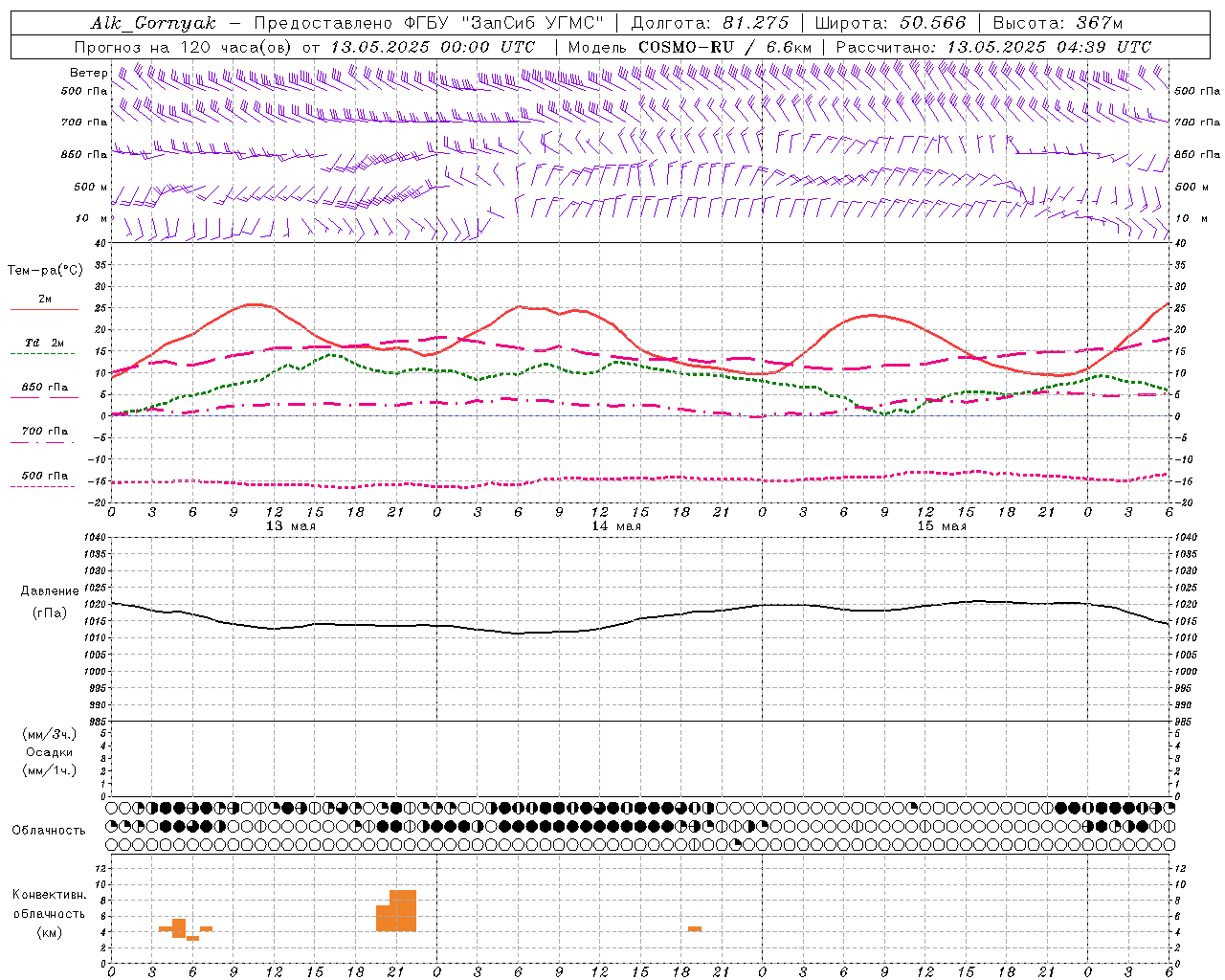Screen dimensions: 1225x980
Task: Click the calculation time 13.05.2025 04:39 UTC
Action: [1048, 47]
